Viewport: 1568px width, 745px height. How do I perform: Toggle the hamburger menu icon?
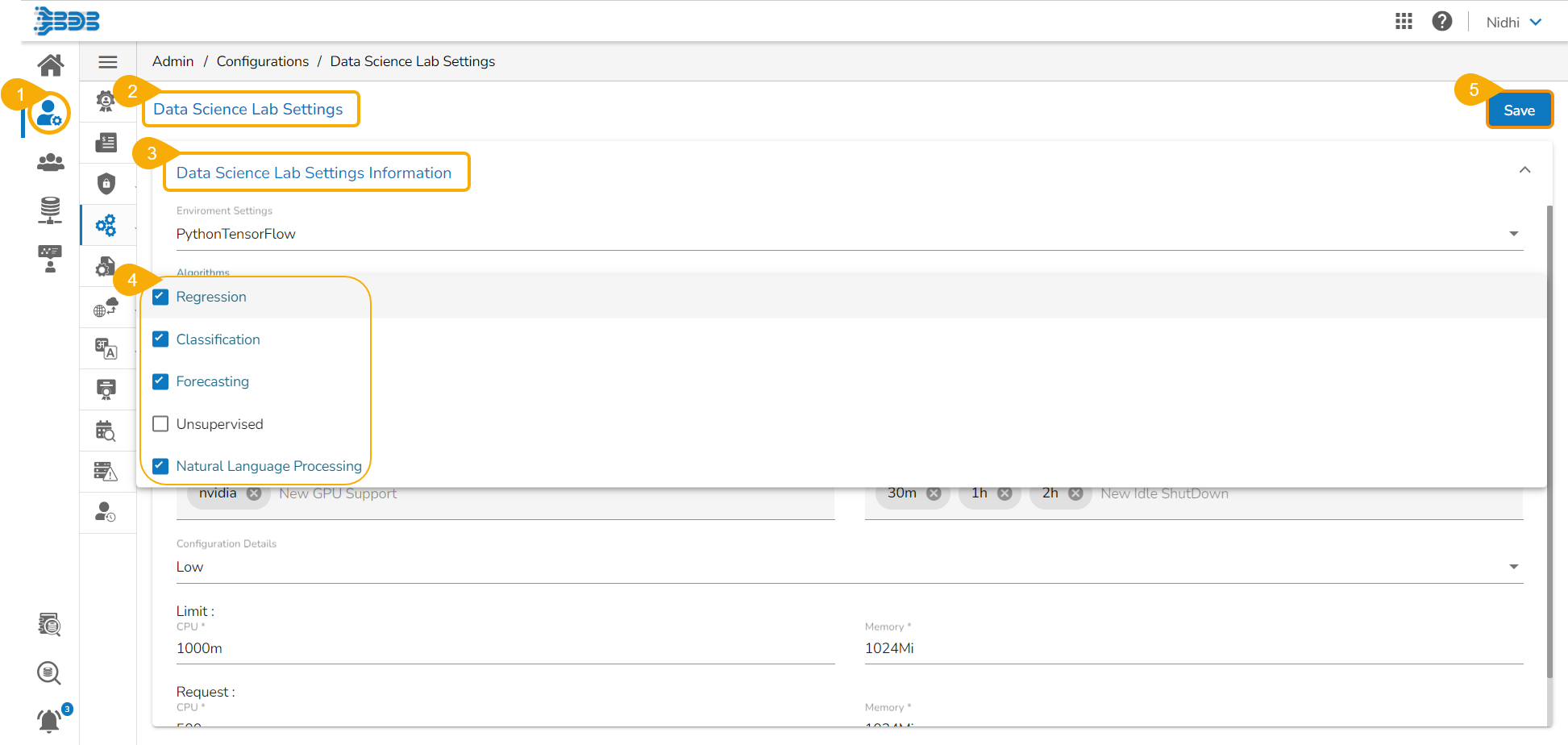coord(107,62)
